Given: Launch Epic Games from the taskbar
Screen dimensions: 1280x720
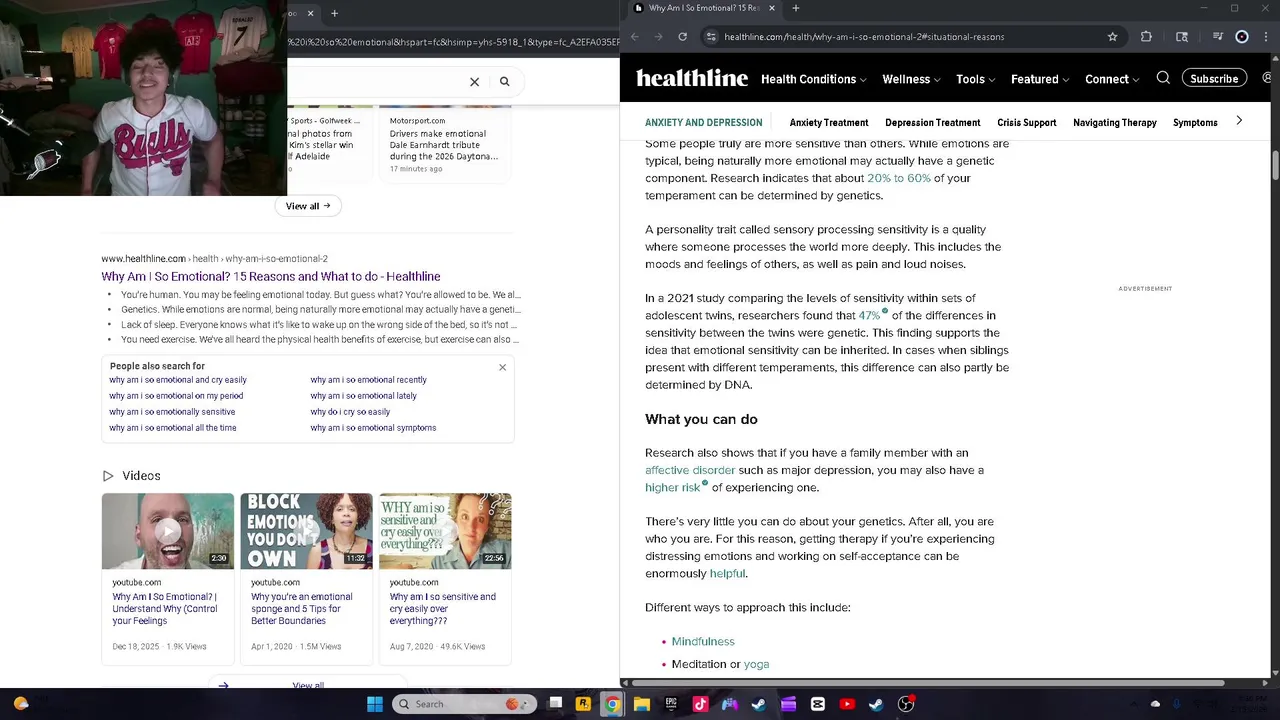Looking at the screenshot, I should (671, 704).
